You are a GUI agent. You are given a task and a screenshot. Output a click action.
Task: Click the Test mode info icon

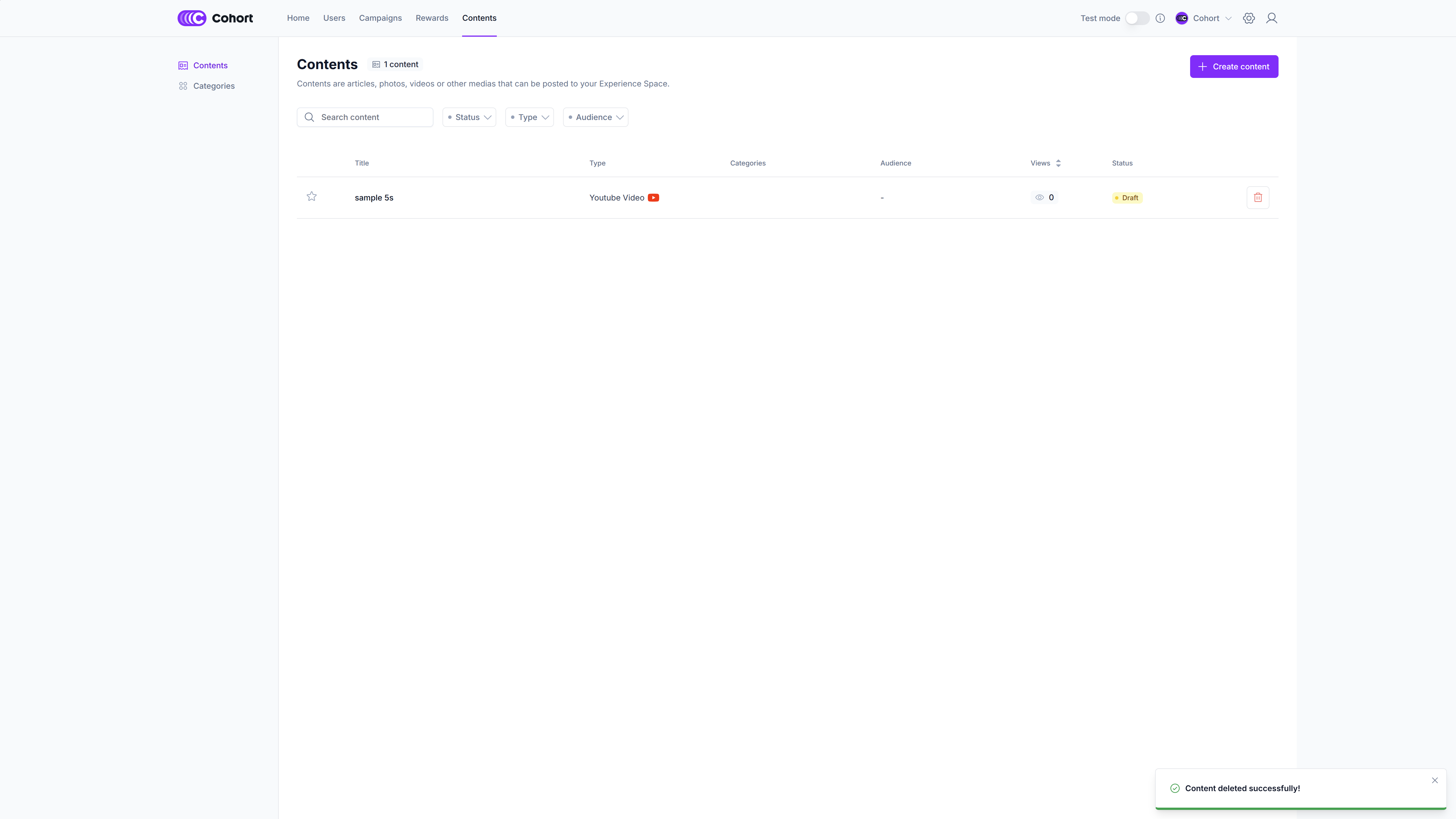(x=1160, y=18)
